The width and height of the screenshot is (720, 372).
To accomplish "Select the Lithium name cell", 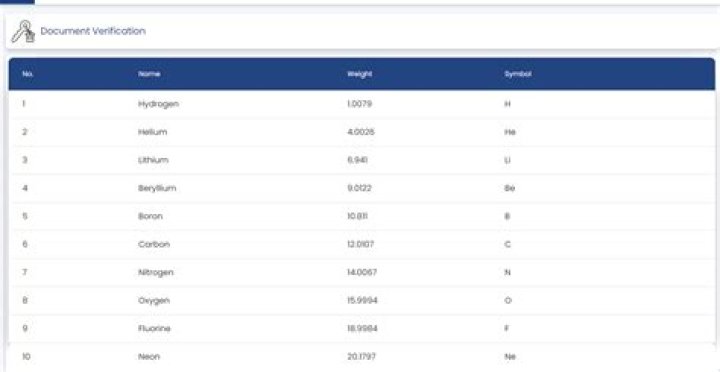I will 153,160.
